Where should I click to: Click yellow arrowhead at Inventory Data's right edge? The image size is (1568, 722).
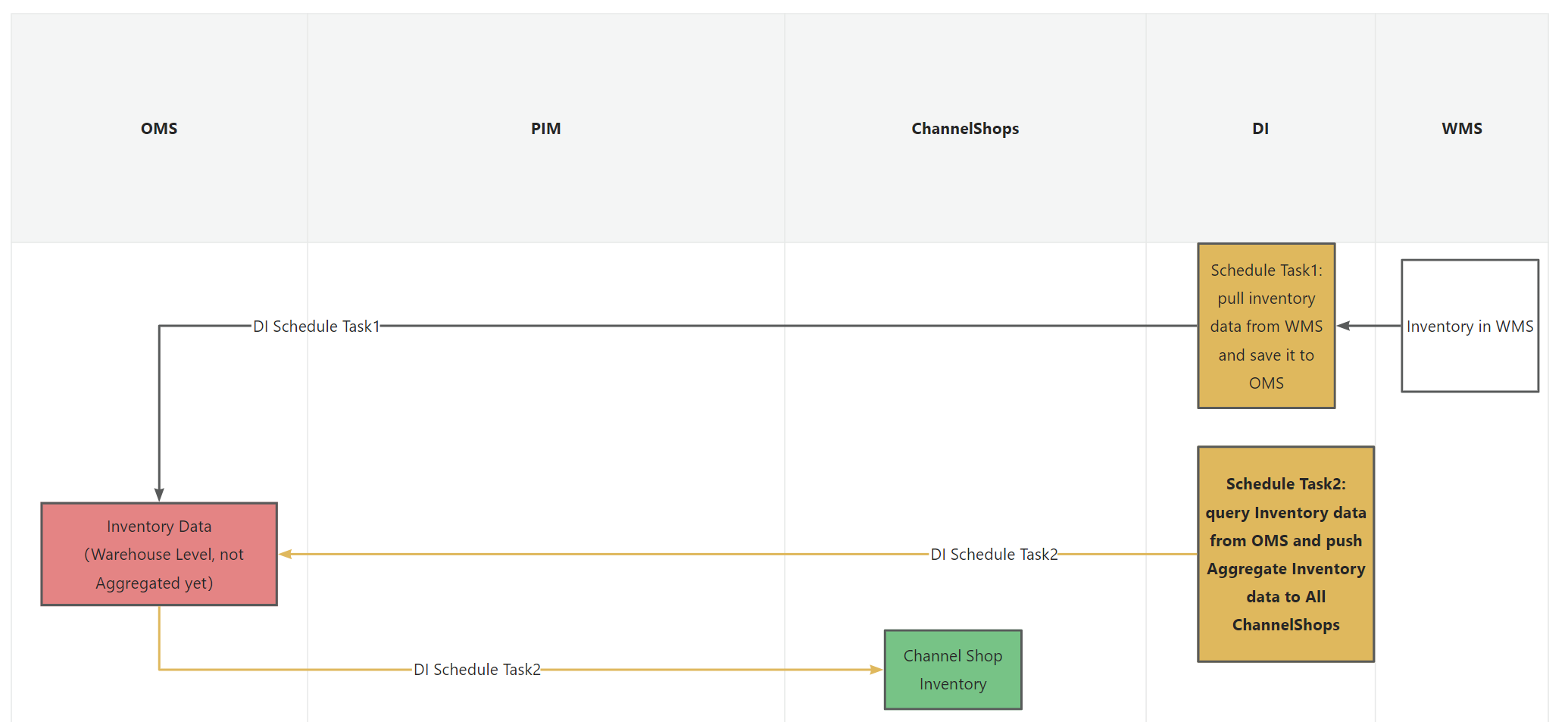click(x=286, y=555)
